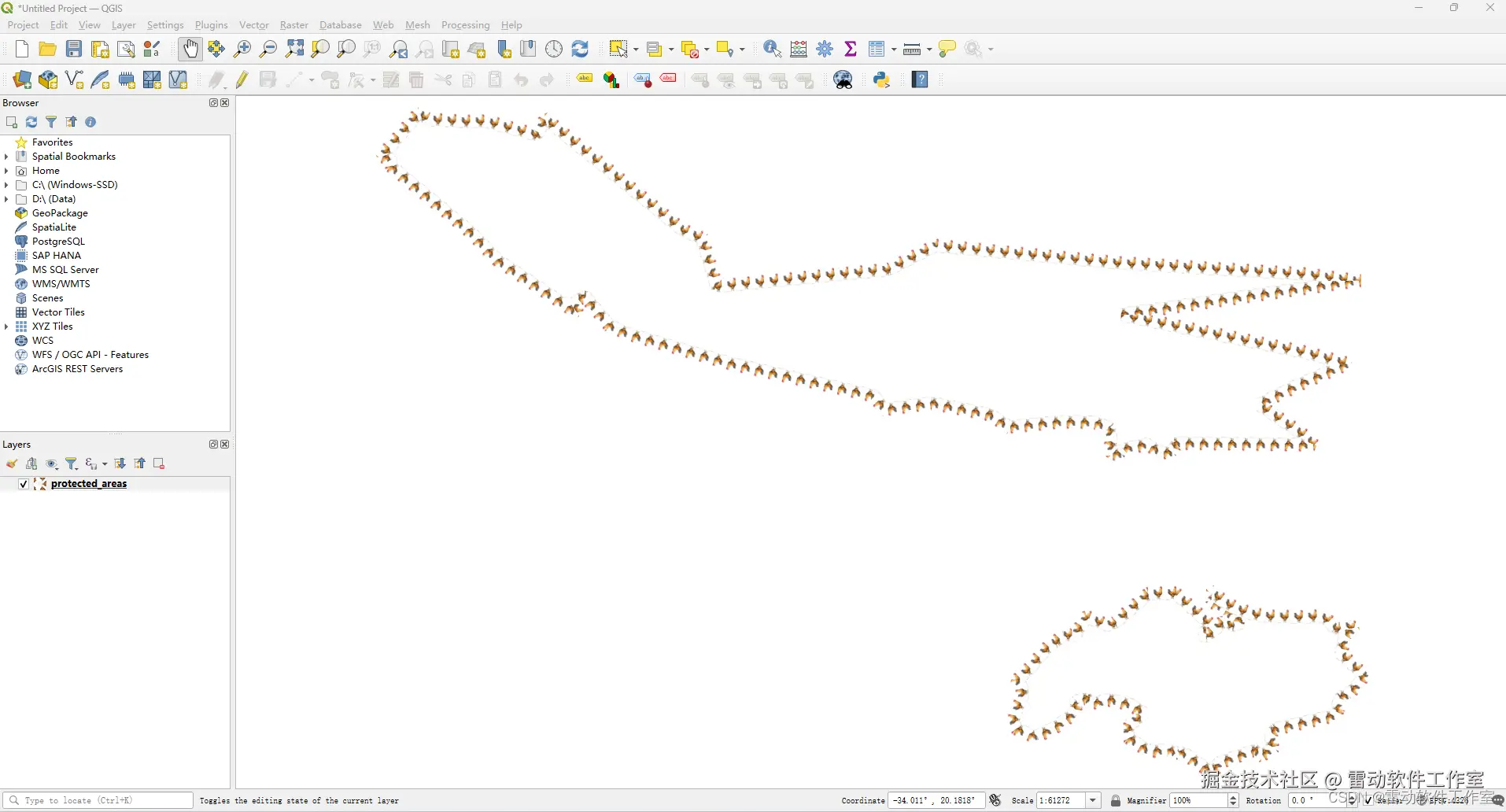This screenshot has width=1506, height=812.
Task: Click the New Spatial Bookmark icon
Action: point(503,49)
